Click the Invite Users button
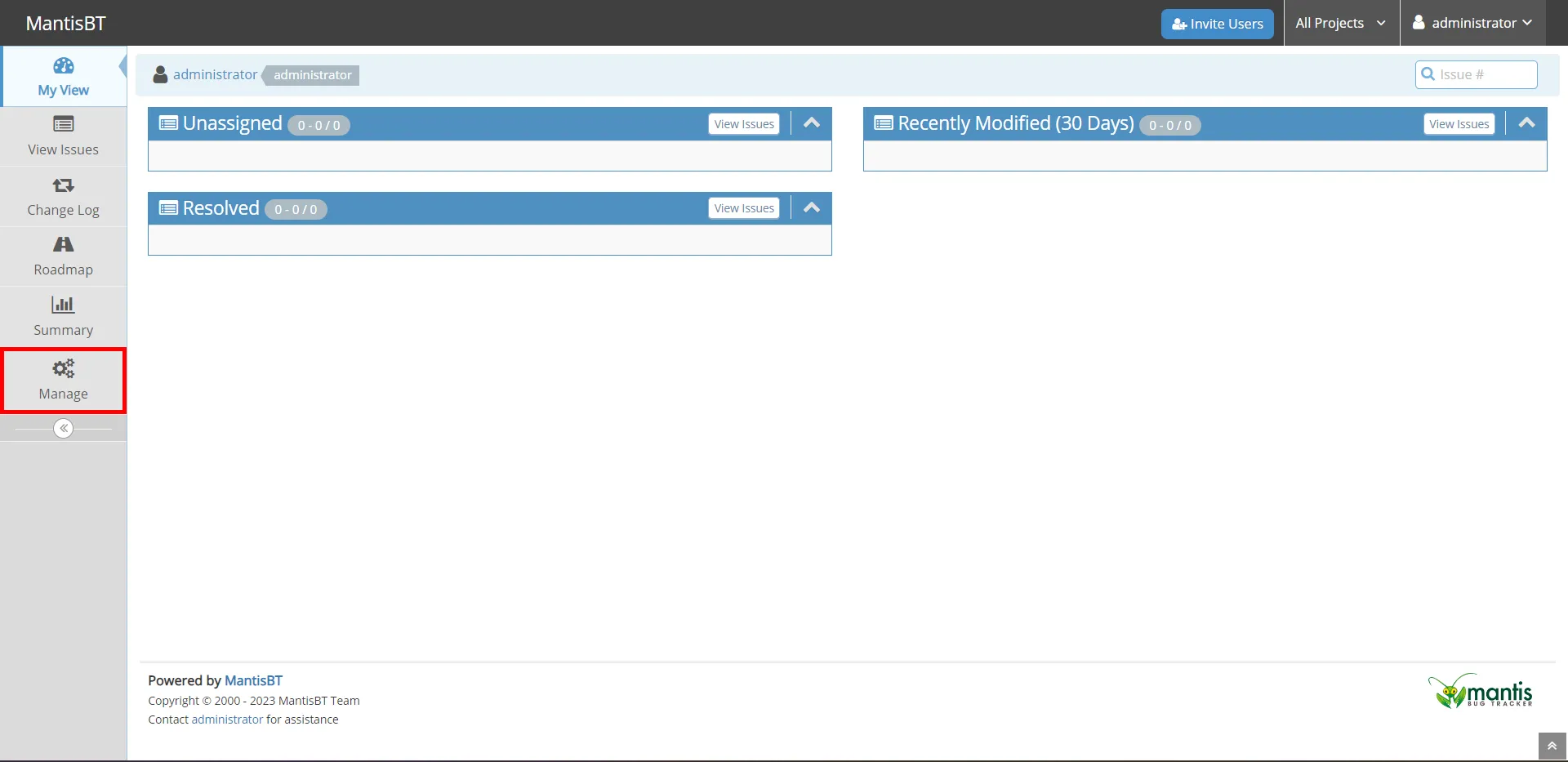 click(x=1218, y=24)
